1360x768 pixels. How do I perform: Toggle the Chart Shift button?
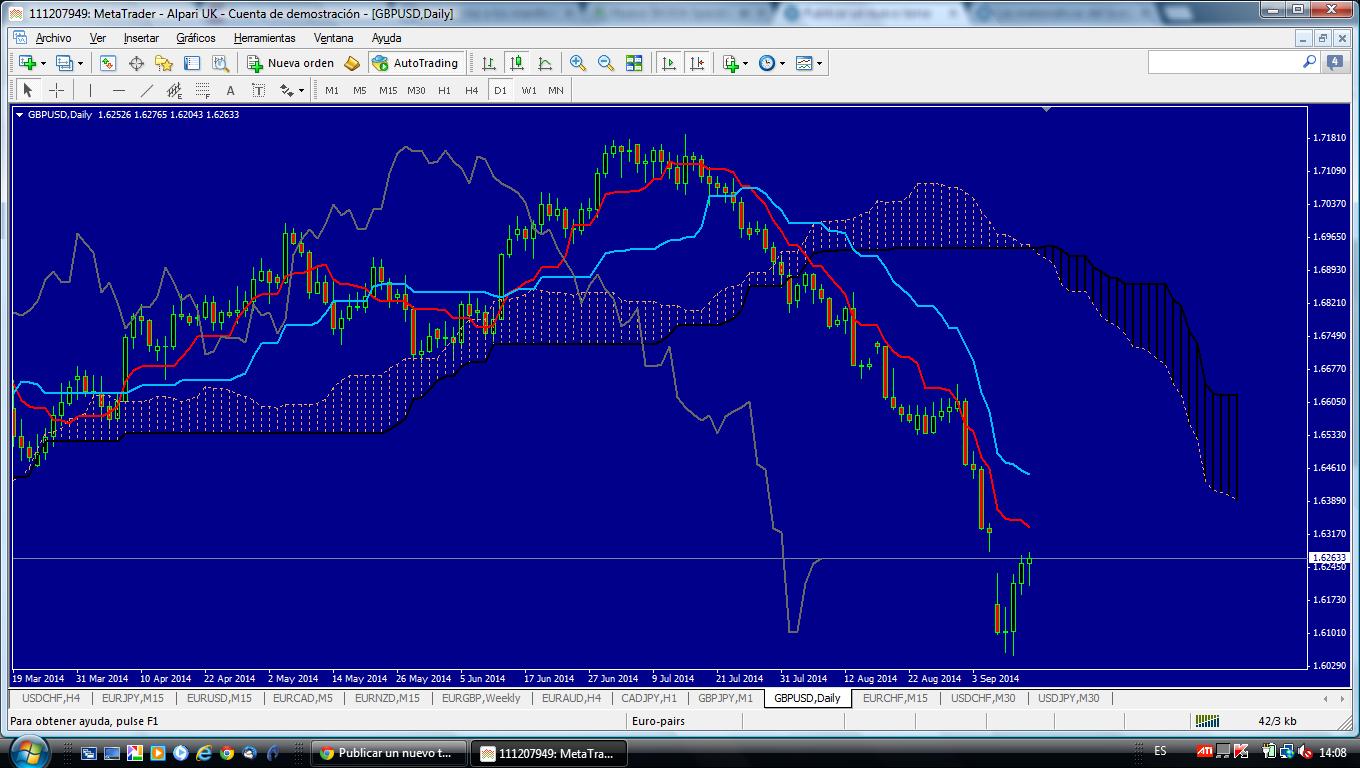(697, 63)
